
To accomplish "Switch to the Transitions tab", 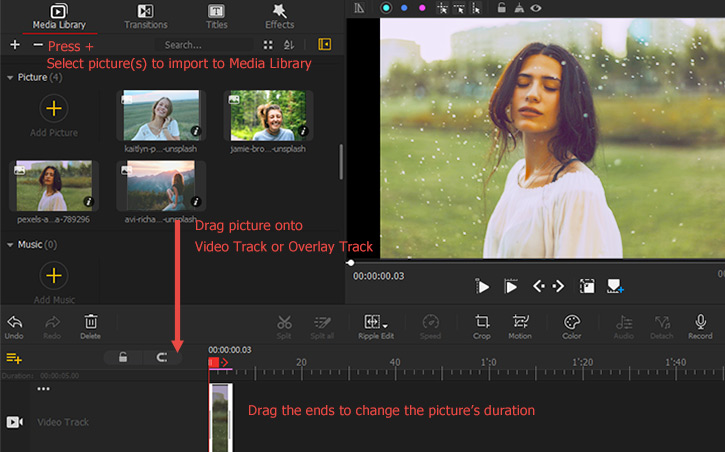I will click(x=145, y=15).
